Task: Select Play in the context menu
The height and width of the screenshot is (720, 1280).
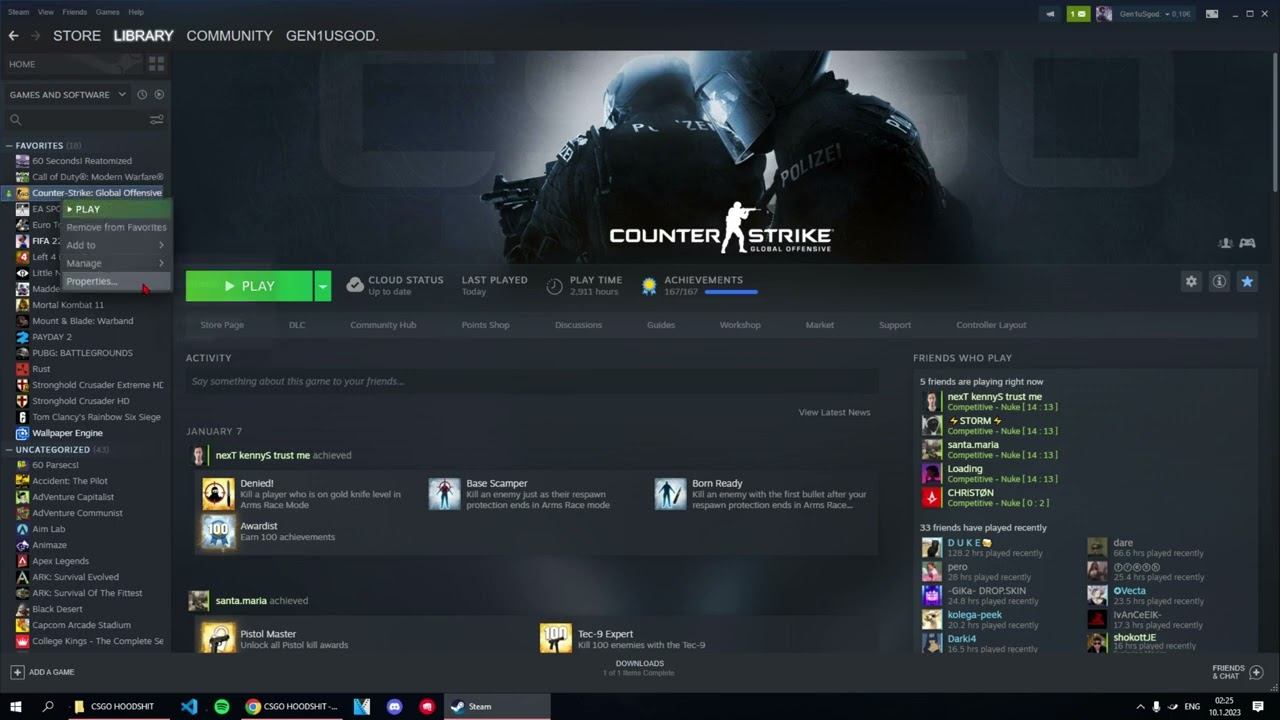Action: [116, 209]
